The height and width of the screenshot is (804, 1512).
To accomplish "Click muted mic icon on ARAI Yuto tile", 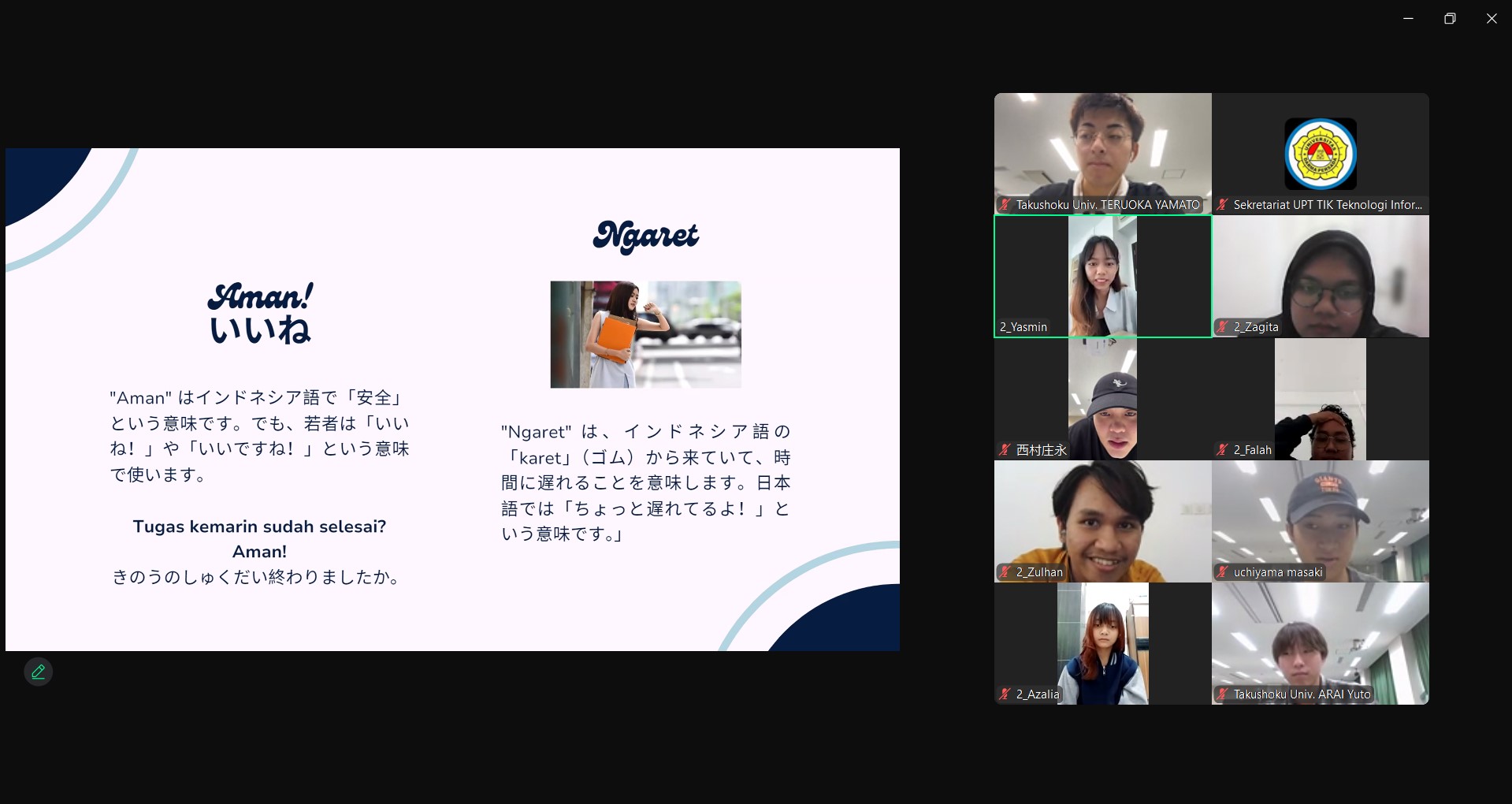I will [1222, 694].
